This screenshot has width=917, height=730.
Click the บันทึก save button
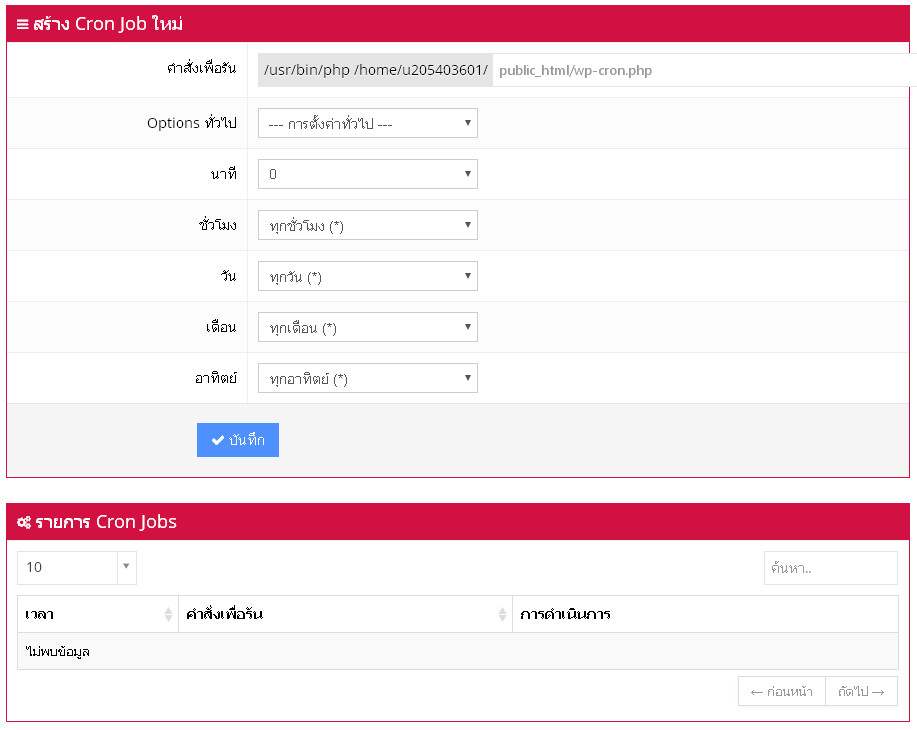[238, 440]
